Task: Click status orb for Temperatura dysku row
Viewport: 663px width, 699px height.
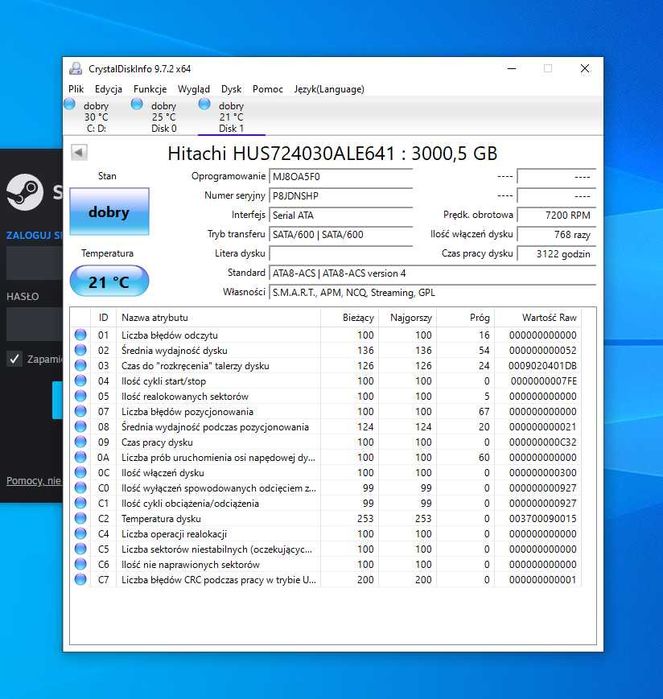Action: [x=81, y=518]
